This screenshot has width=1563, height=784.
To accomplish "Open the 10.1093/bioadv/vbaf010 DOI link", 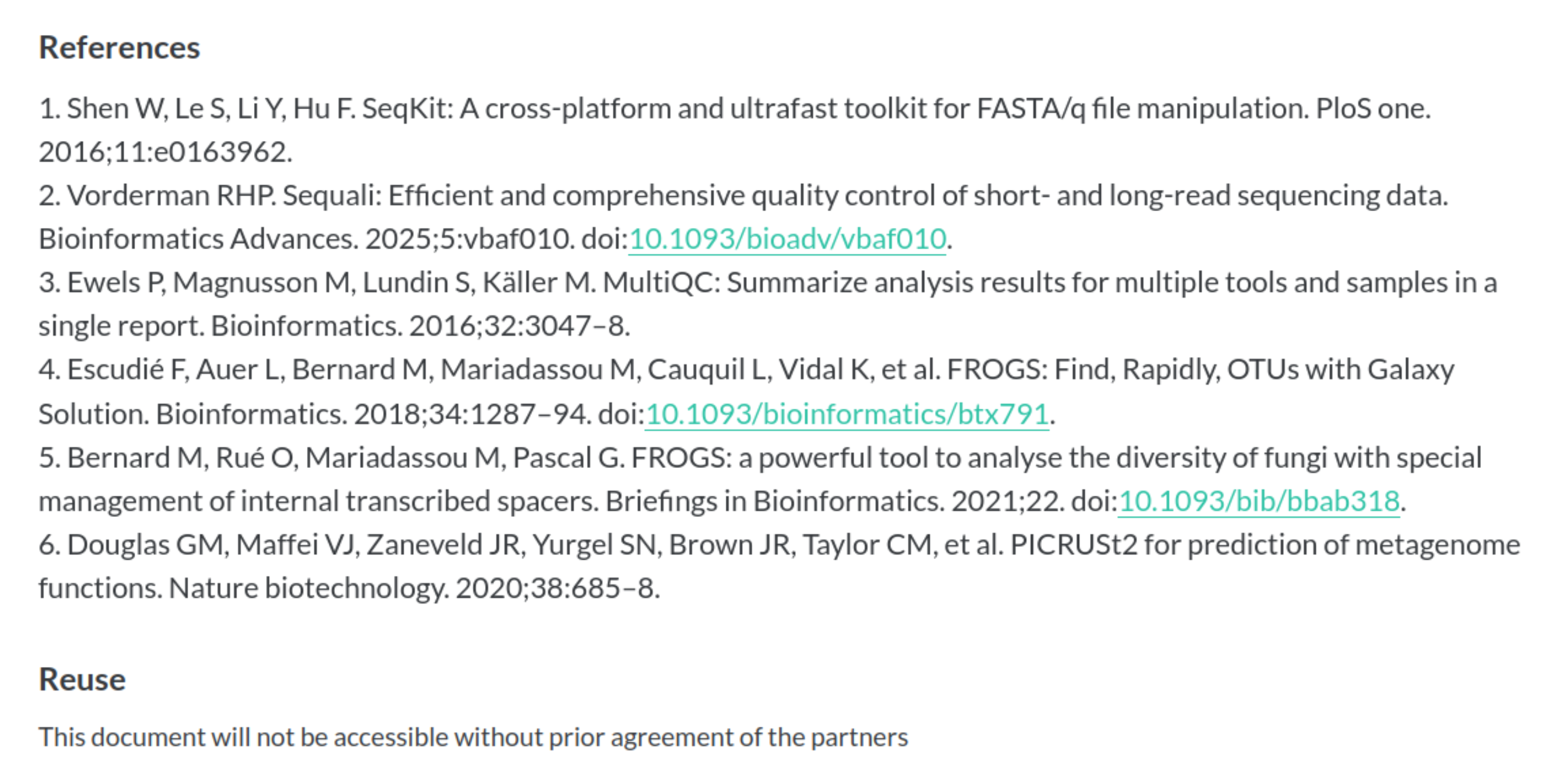I will pos(787,238).
